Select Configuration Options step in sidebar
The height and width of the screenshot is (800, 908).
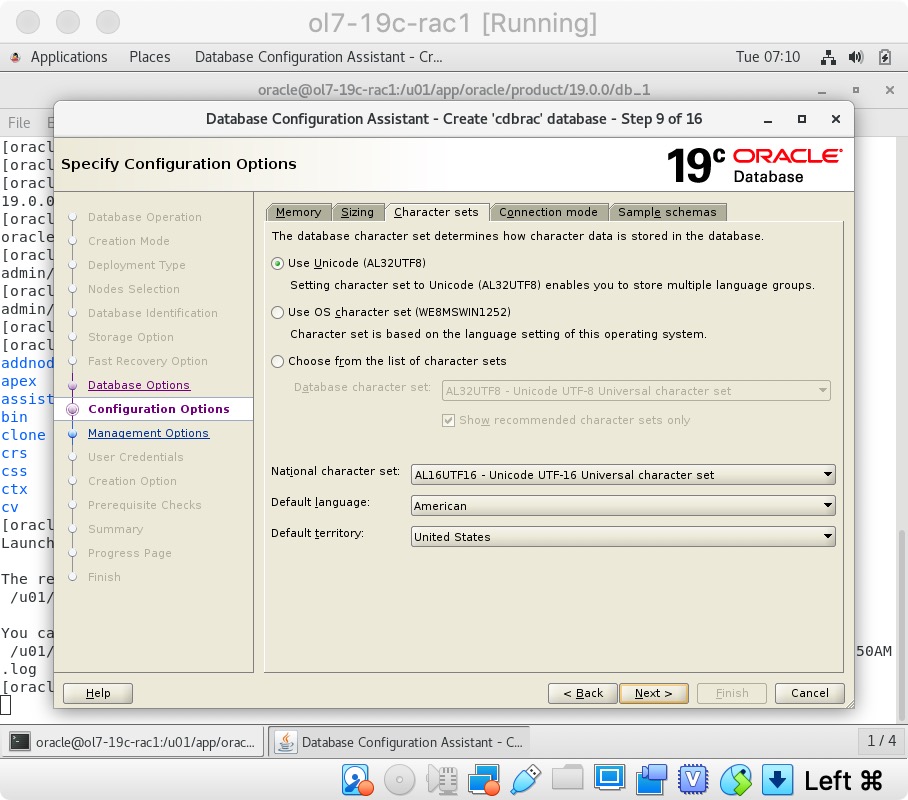coord(159,409)
